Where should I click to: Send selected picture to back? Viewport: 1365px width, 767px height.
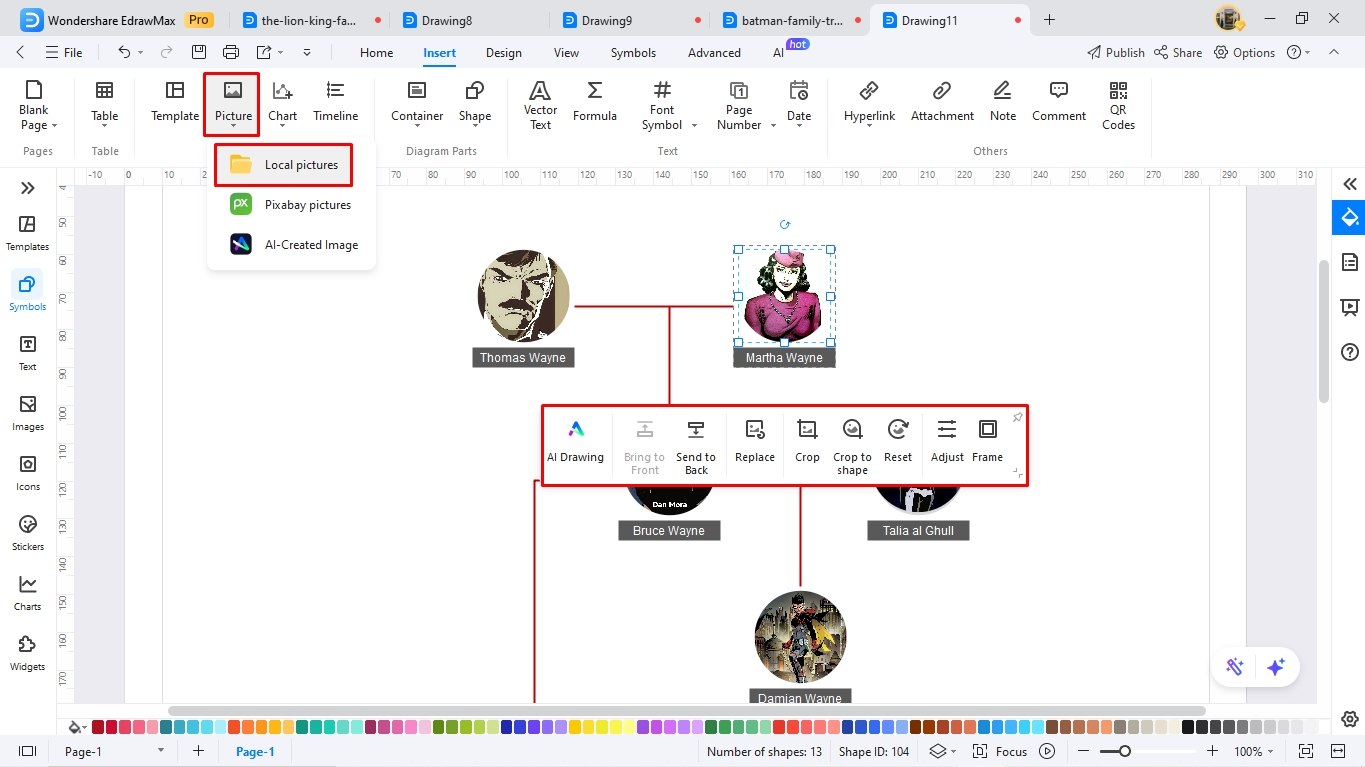pos(696,446)
